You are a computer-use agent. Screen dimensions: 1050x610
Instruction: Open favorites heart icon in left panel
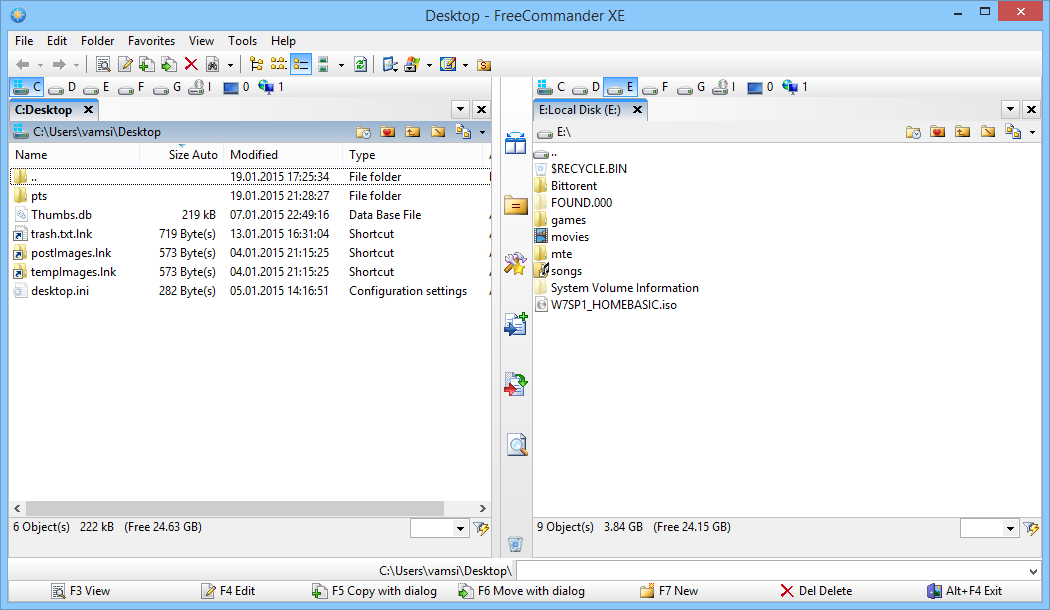(387, 132)
